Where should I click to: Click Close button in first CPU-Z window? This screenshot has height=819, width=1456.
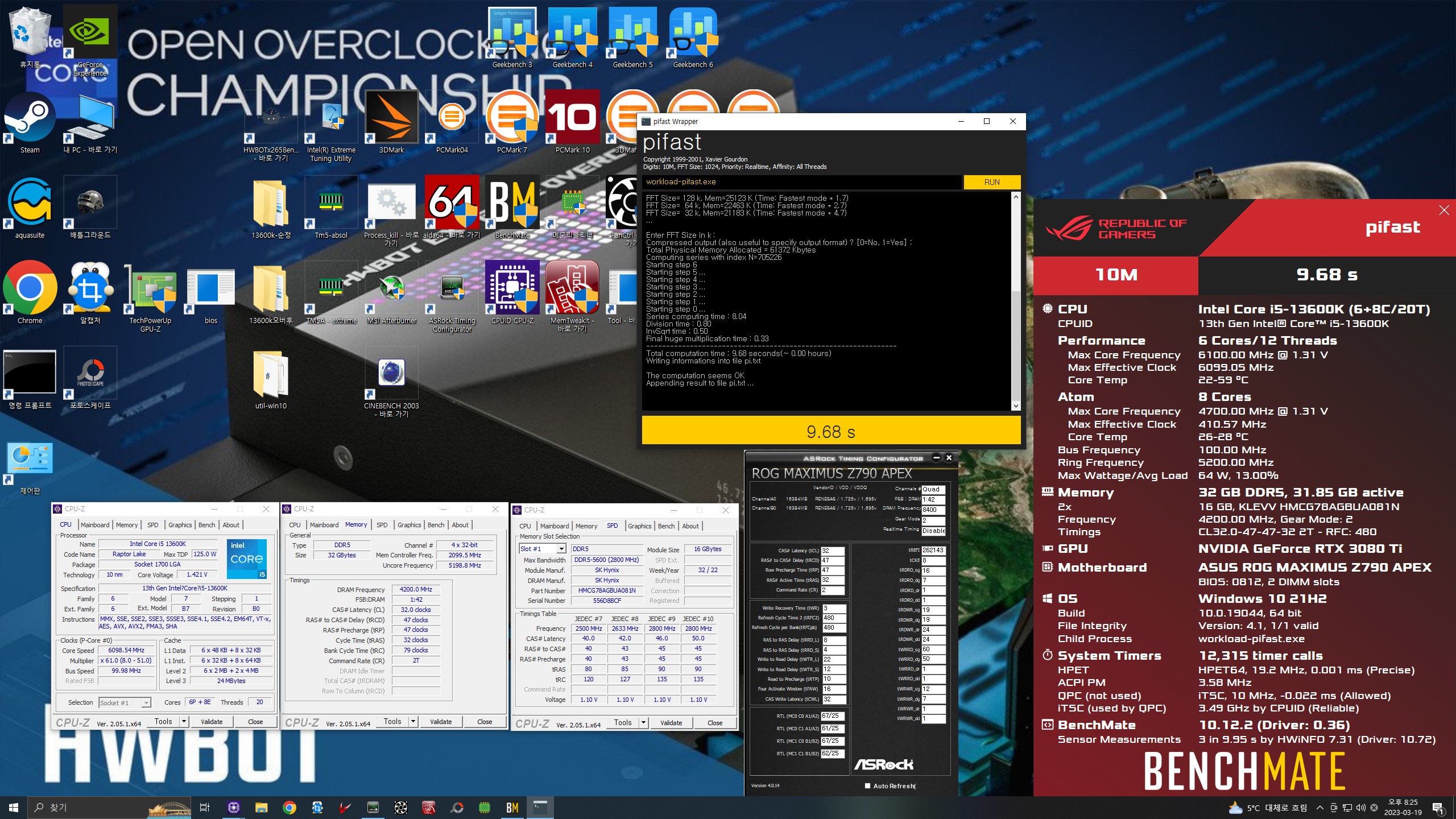coord(255,721)
